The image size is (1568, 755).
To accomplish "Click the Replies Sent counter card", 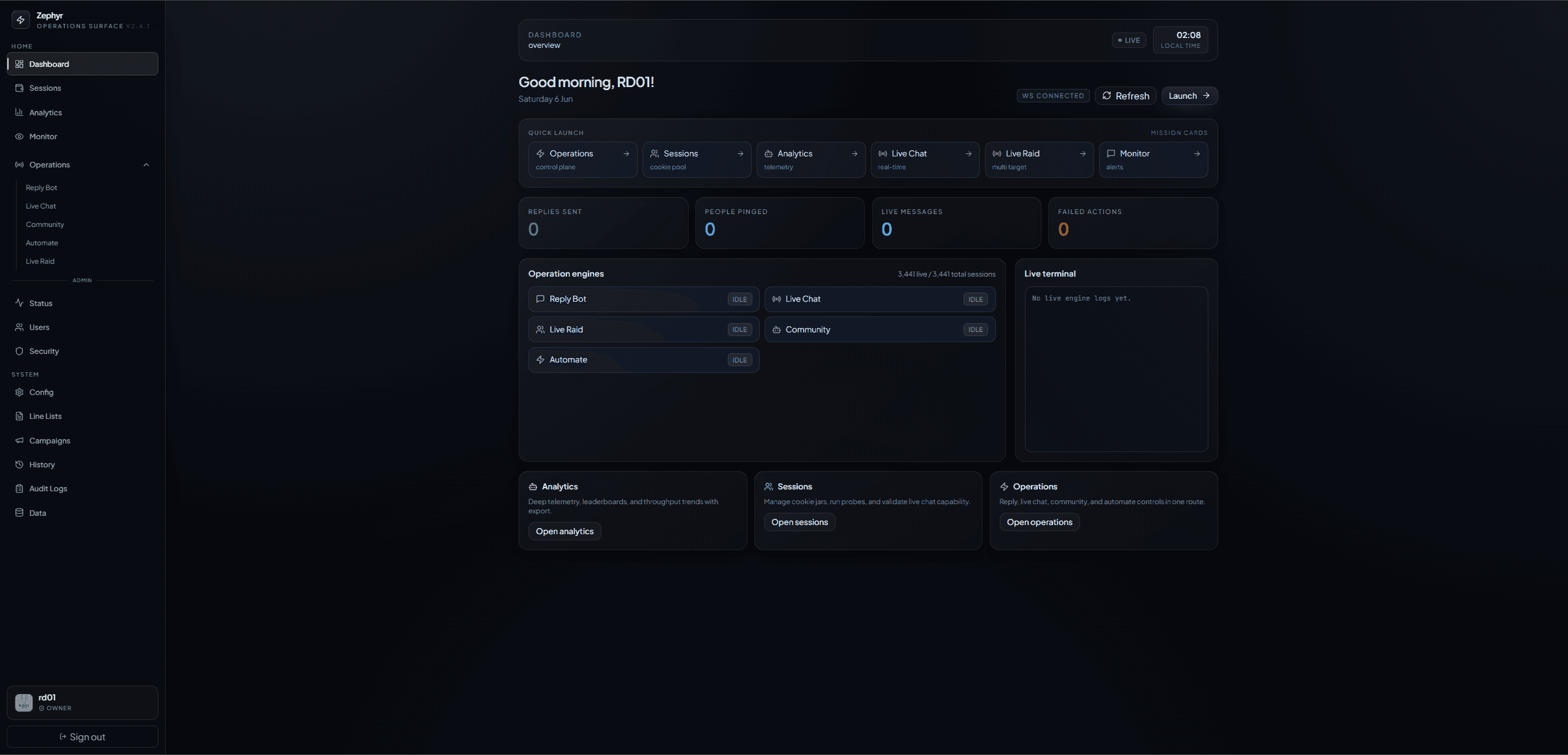I will 603,223.
